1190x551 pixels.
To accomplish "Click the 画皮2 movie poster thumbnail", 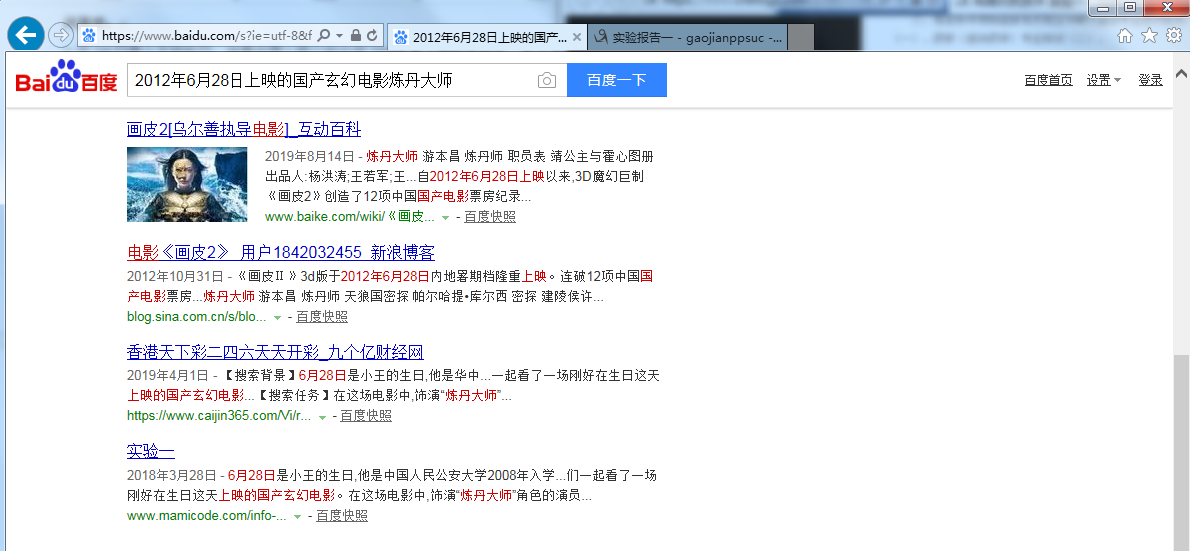I will pyautogui.click(x=187, y=184).
